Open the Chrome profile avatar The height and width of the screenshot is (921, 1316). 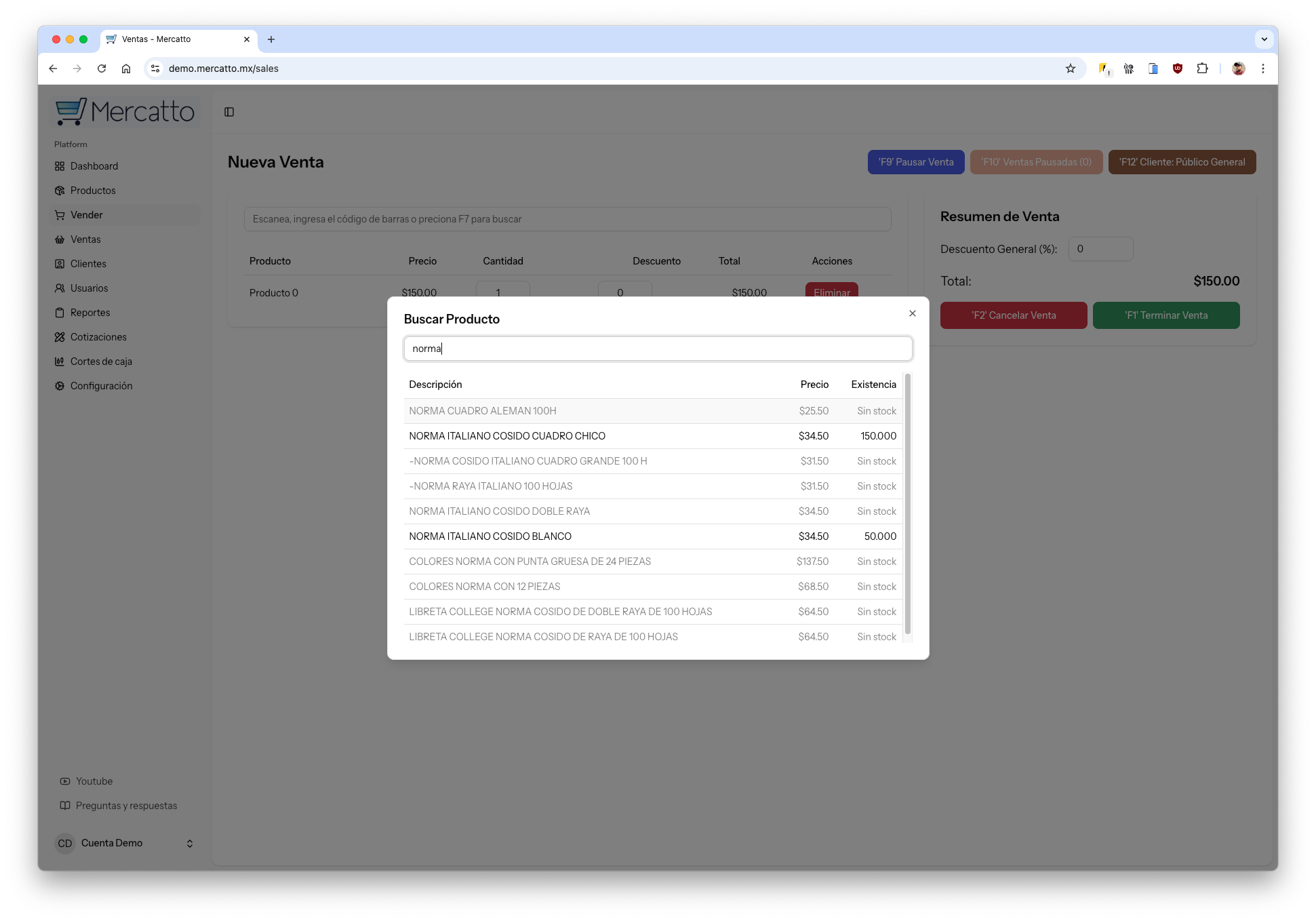click(x=1239, y=68)
